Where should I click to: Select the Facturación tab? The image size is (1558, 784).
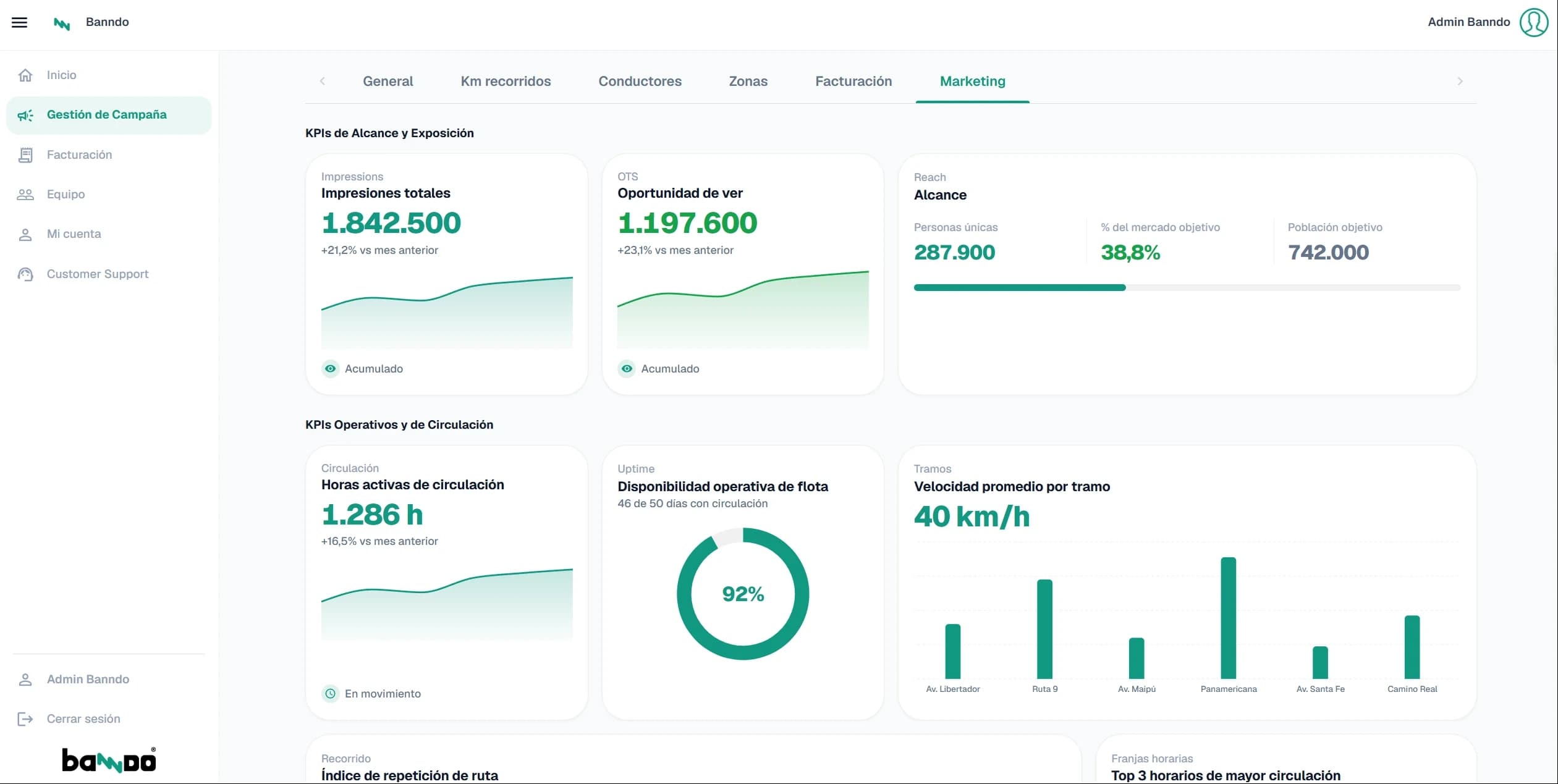[853, 81]
